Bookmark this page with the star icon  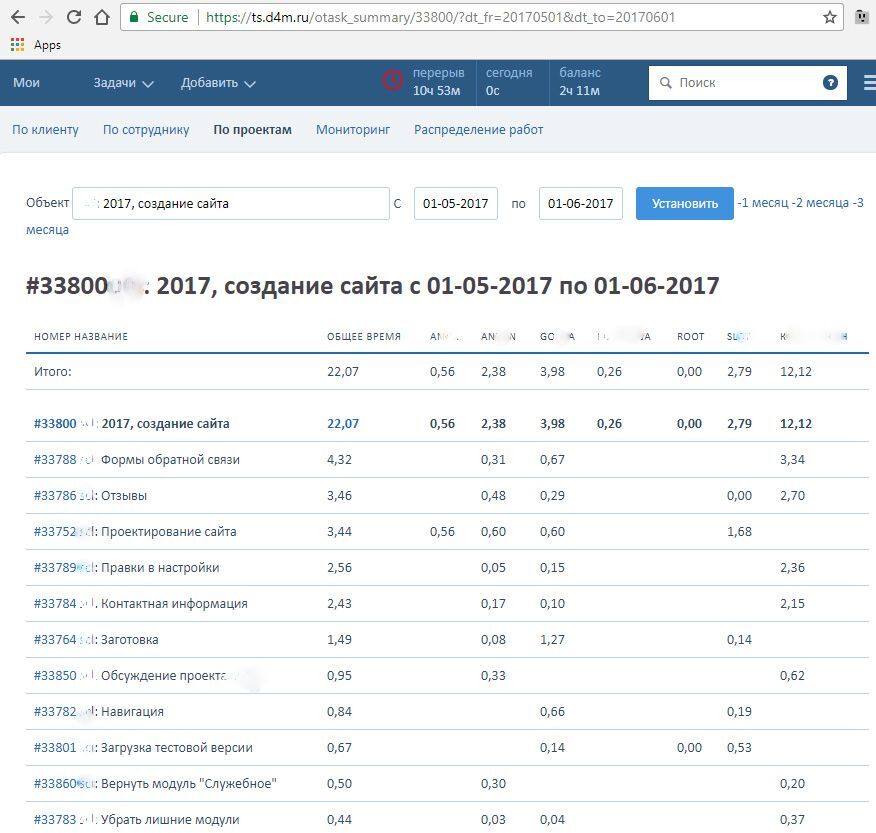tap(829, 17)
